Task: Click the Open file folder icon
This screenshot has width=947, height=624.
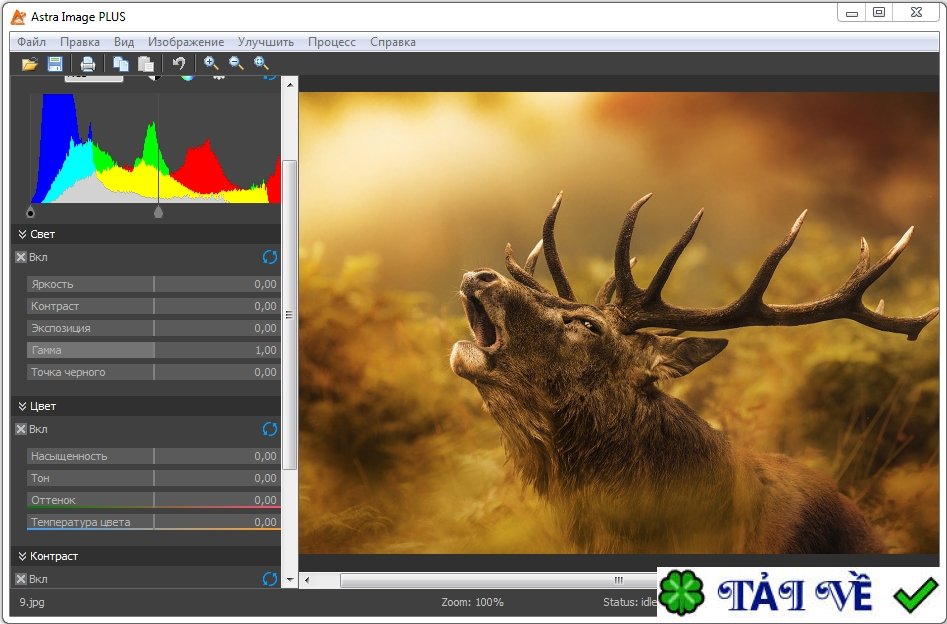Action: [x=30, y=64]
